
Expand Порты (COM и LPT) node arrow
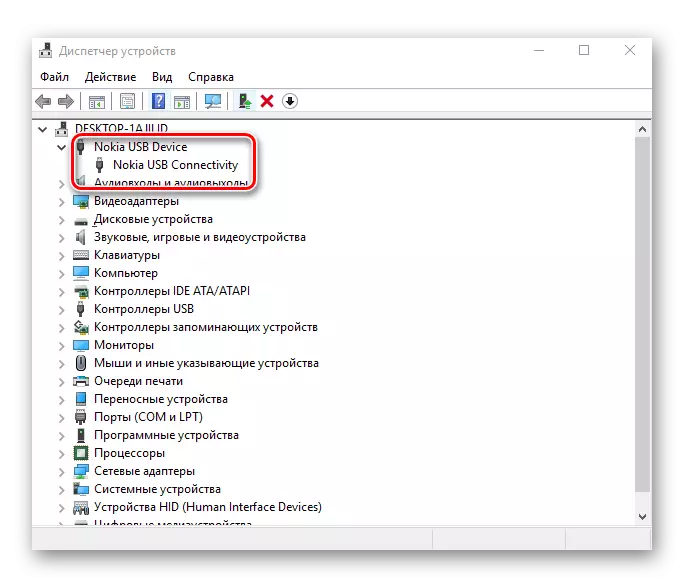[62, 418]
